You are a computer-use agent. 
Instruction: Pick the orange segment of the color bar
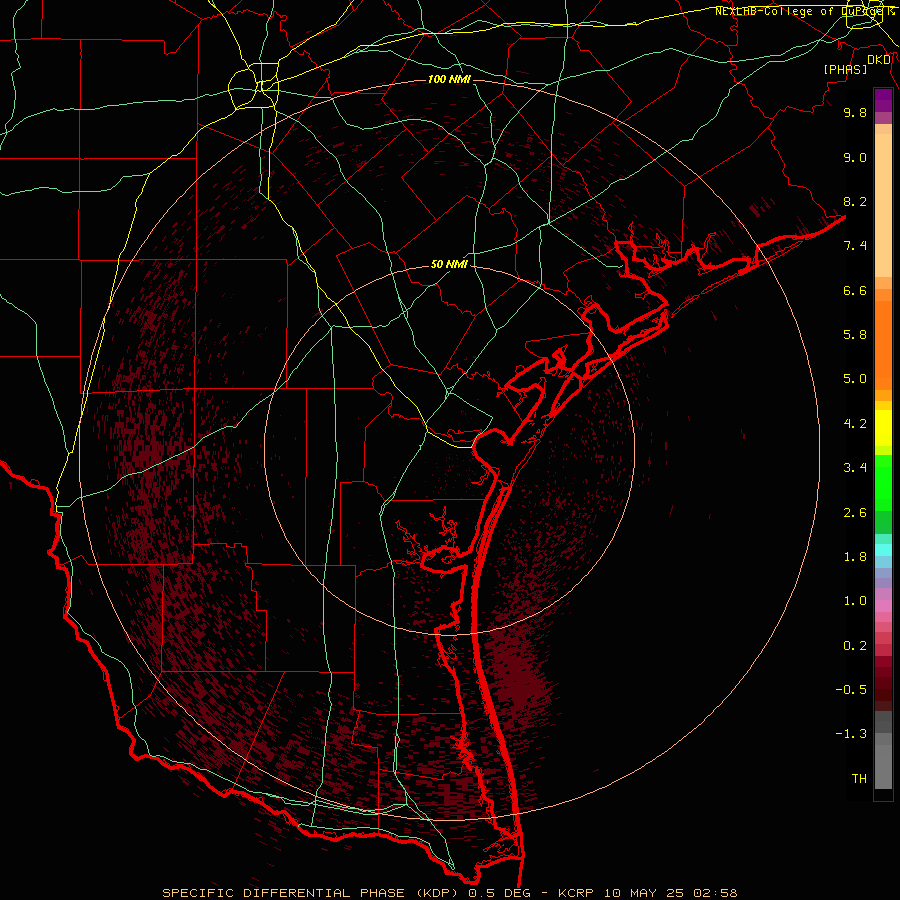click(x=883, y=344)
